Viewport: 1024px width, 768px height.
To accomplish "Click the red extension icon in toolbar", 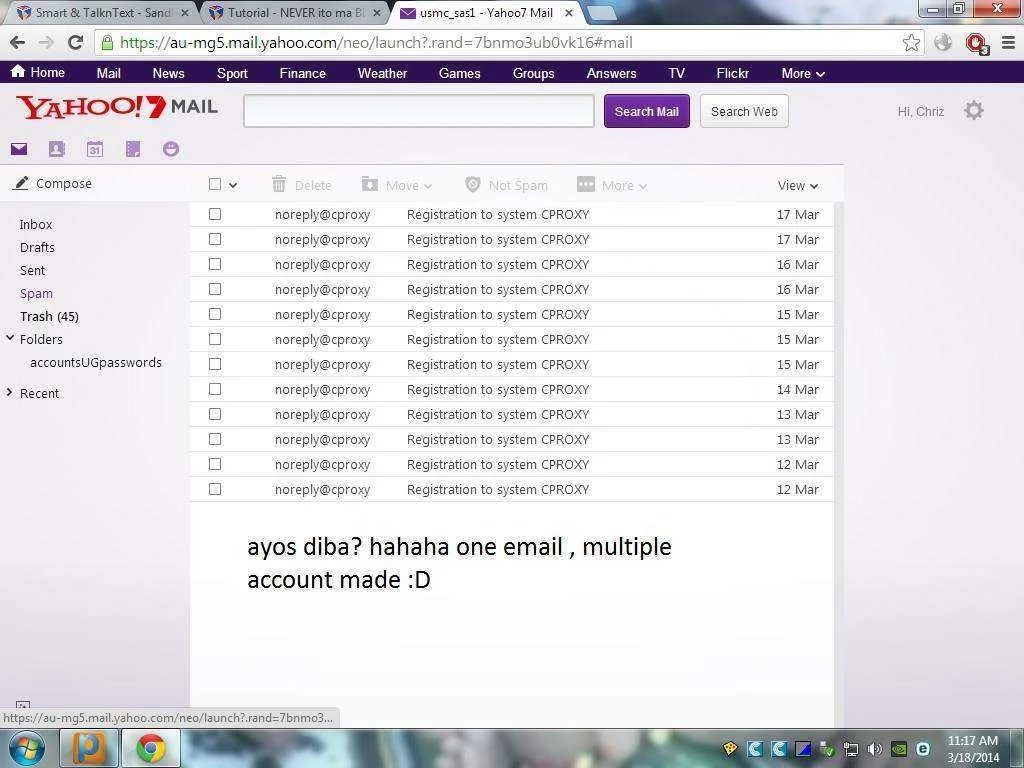I will pos(977,44).
